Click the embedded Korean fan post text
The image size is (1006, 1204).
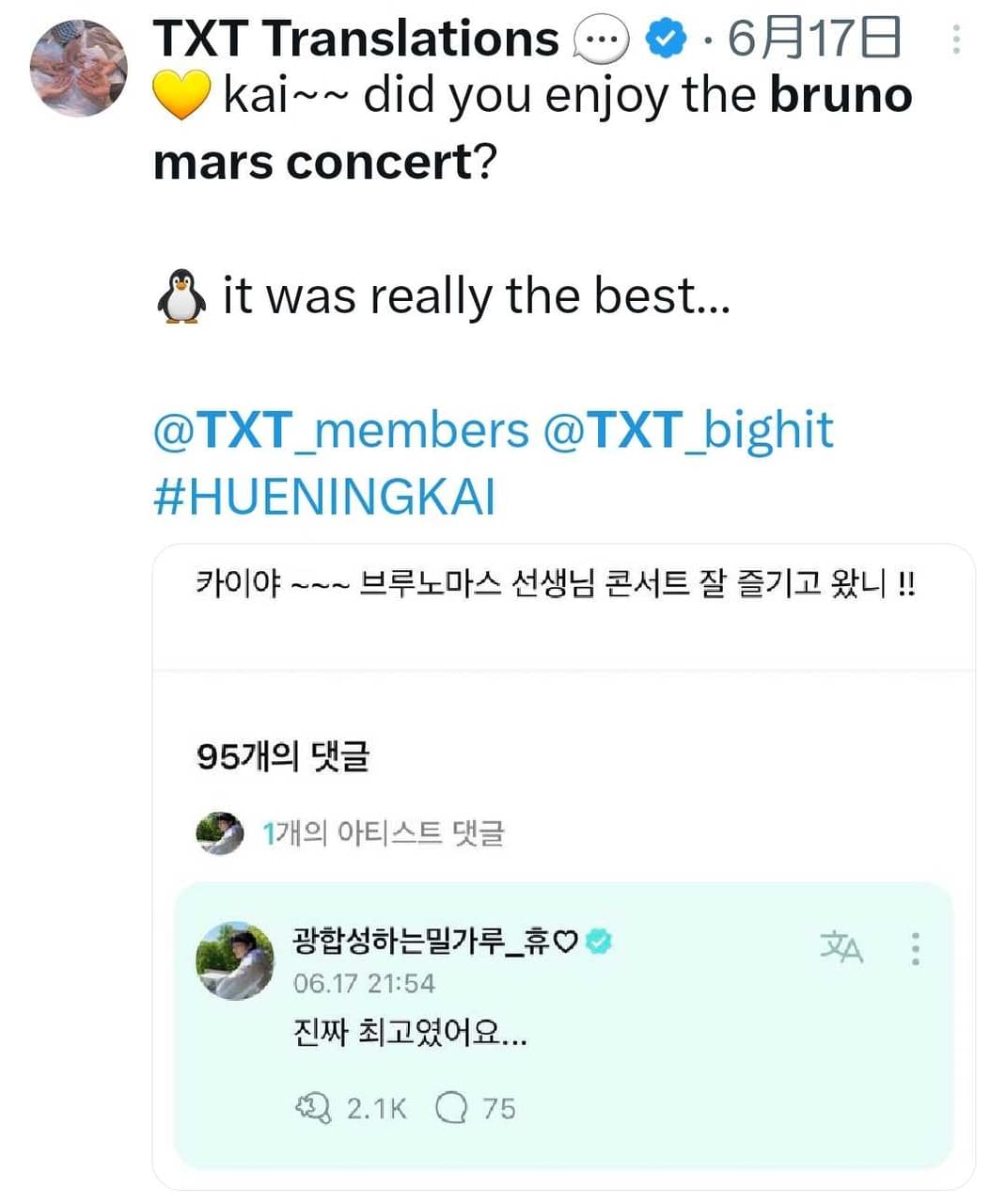(555, 584)
